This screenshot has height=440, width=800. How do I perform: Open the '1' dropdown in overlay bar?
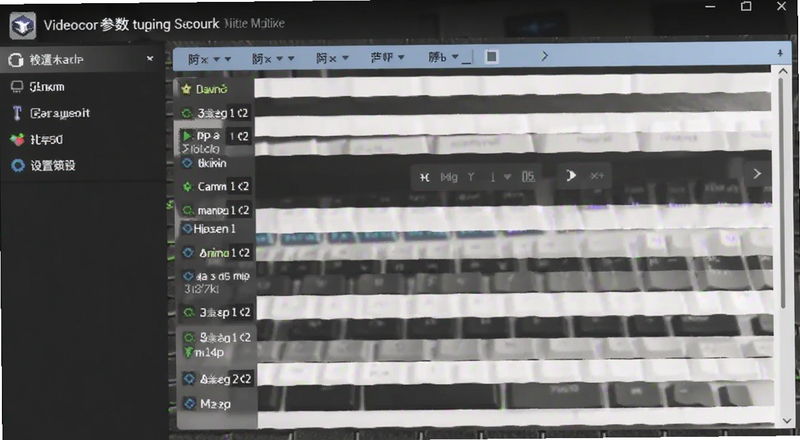(500, 177)
